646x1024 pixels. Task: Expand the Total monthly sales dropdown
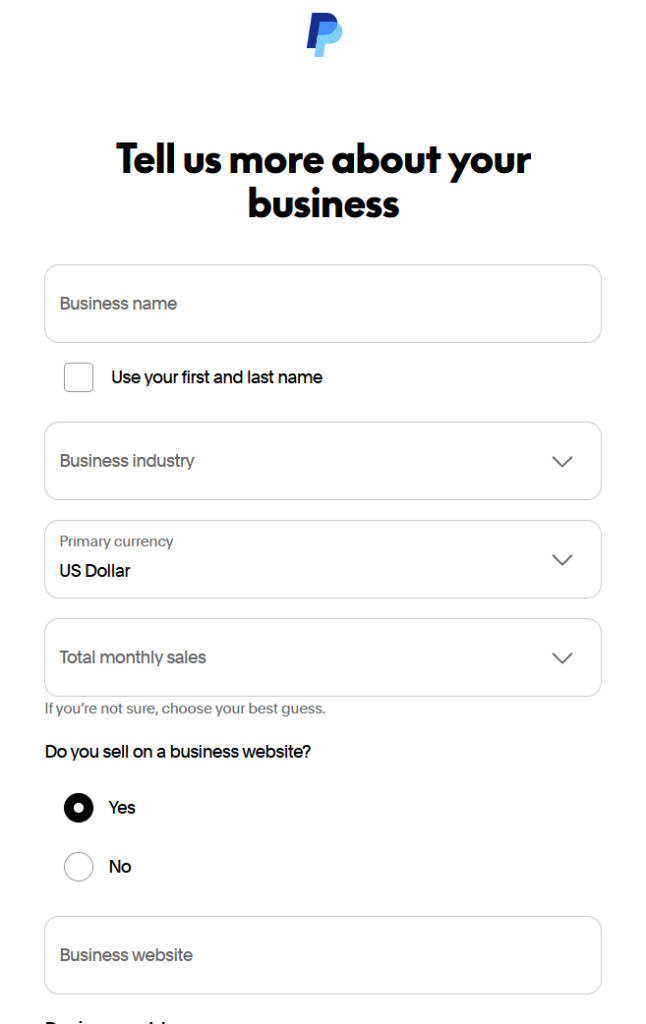pyautogui.click(x=300, y=657)
